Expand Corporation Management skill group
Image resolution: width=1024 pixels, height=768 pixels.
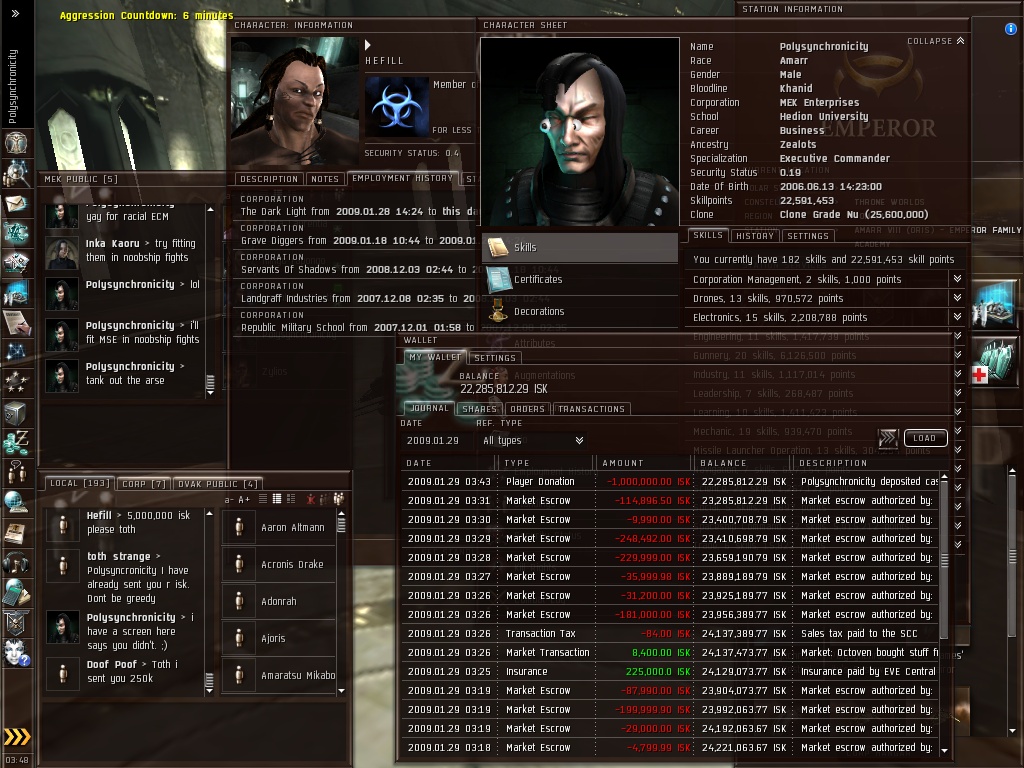pos(957,279)
